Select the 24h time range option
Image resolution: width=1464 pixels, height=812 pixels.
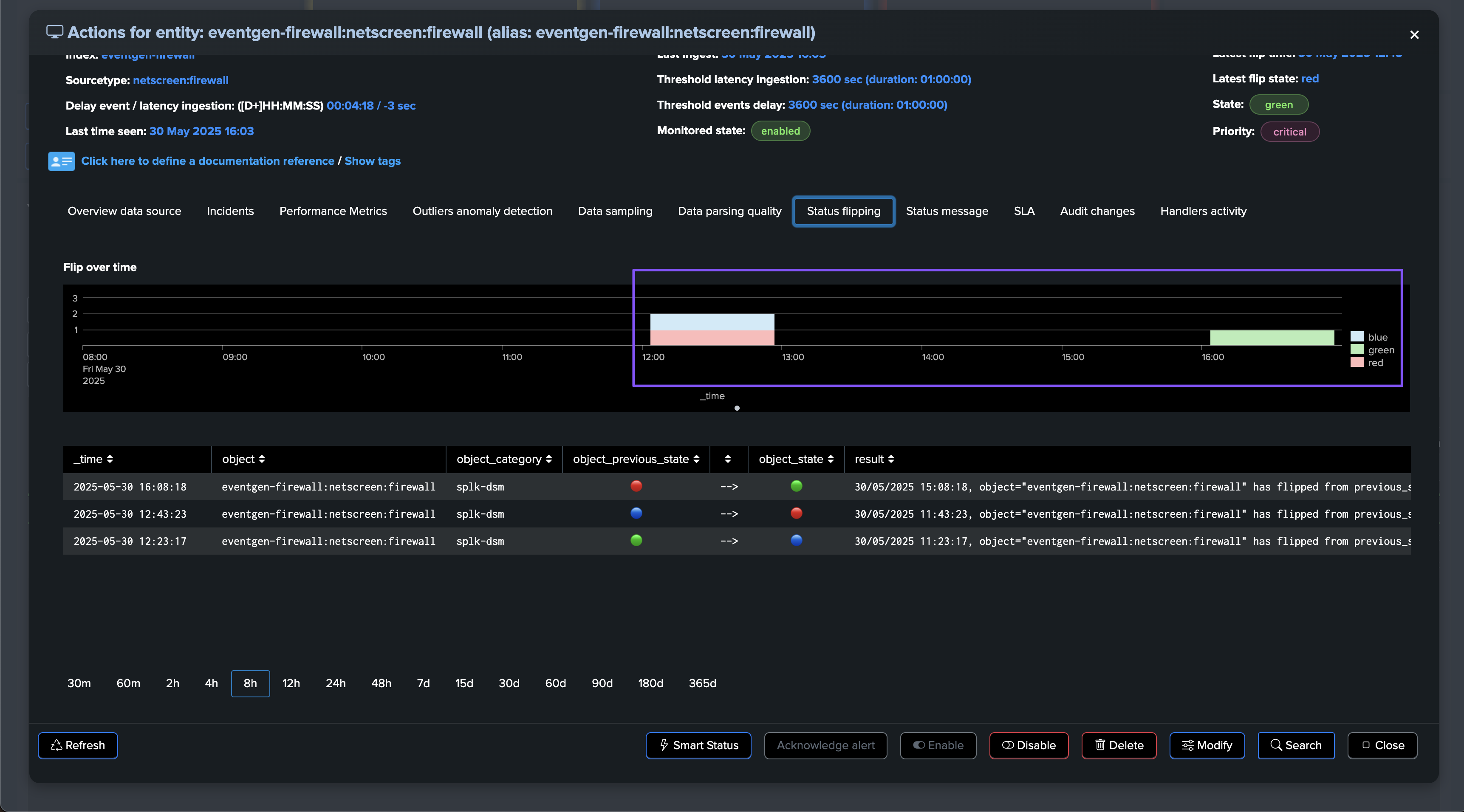pyautogui.click(x=335, y=683)
